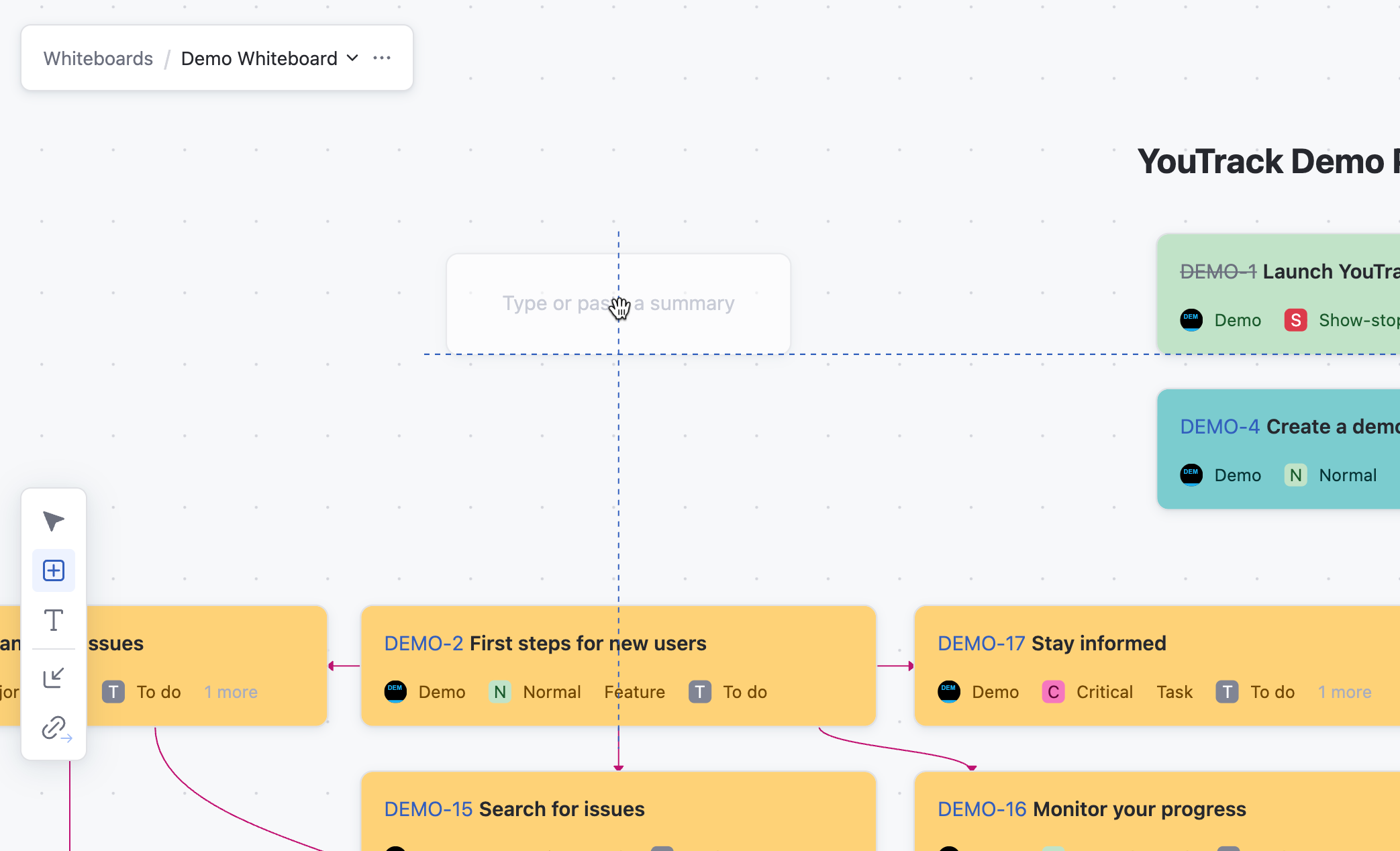Open the DEMO-2 issue link

coord(423,643)
